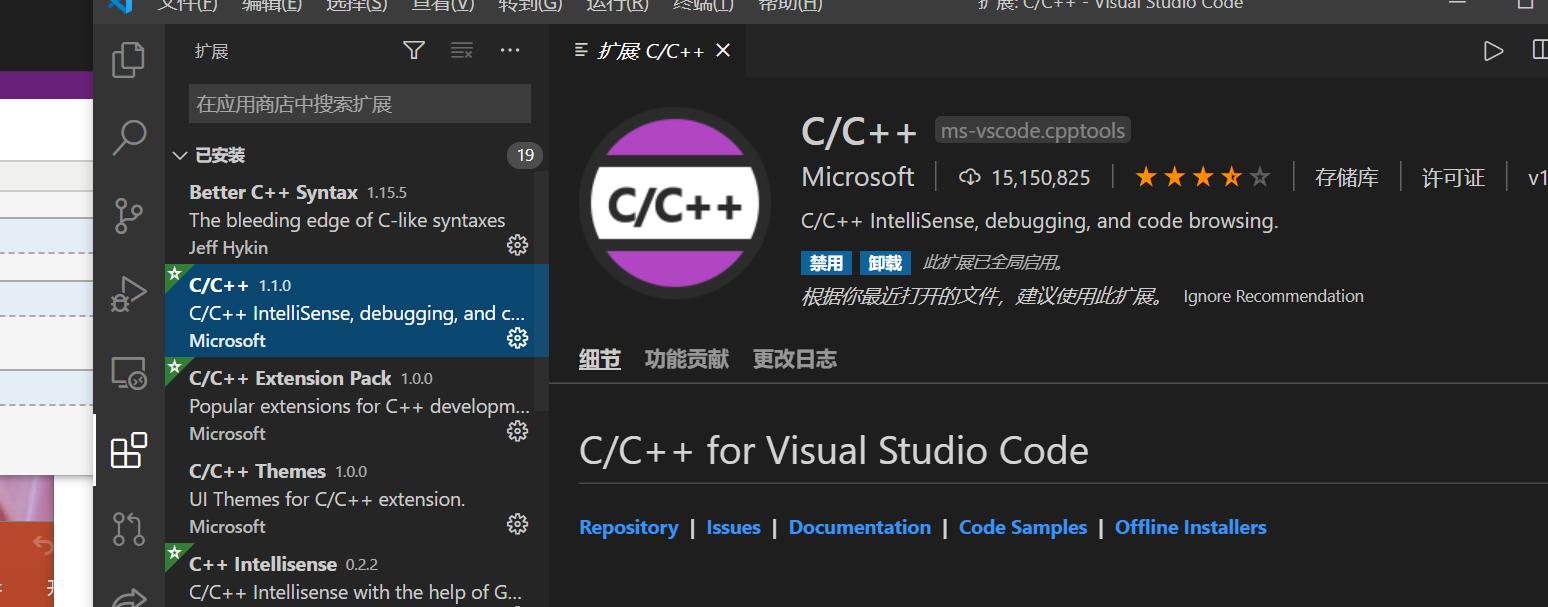This screenshot has width=1548, height=607.
Task: Click the 禁用 disable button
Action: point(826,263)
